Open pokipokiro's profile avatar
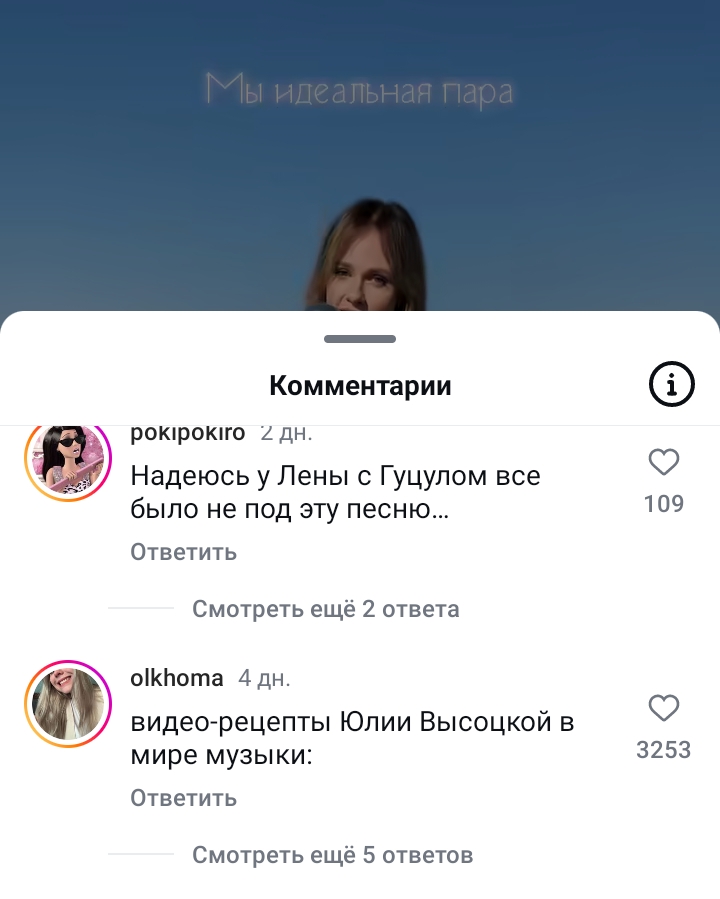This screenshot has width=720, height=899. (68, 458)
